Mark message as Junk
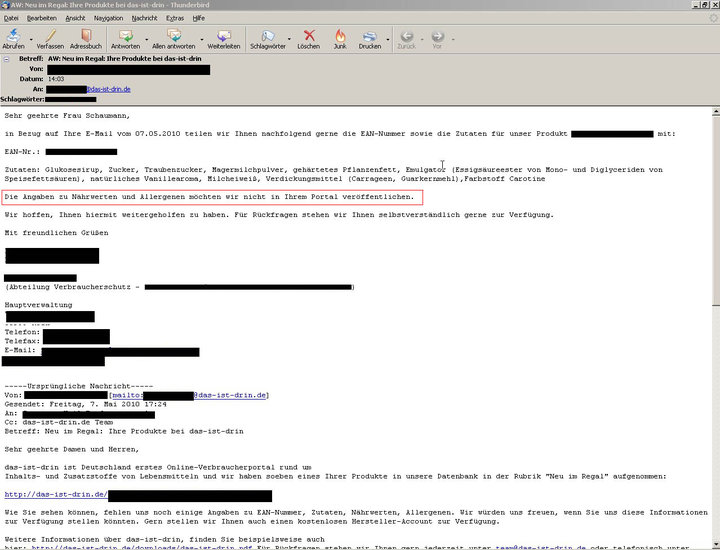This screenshot has height=550, width=720. coord(340,39)
